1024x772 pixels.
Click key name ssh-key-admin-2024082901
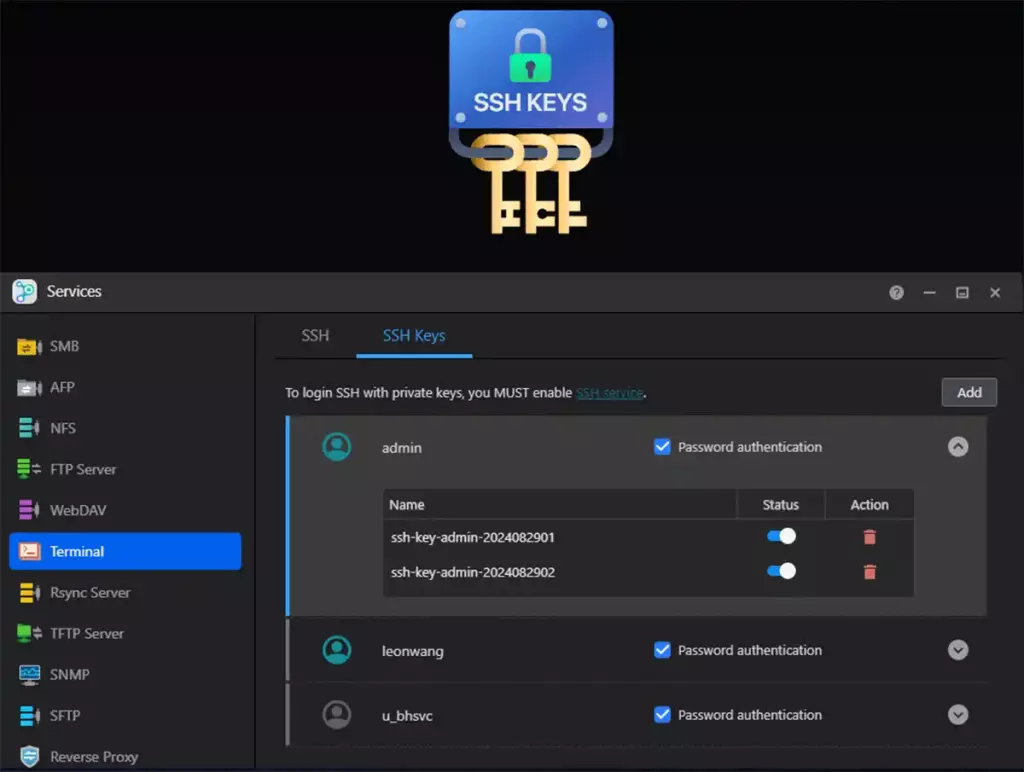(473, 538)
